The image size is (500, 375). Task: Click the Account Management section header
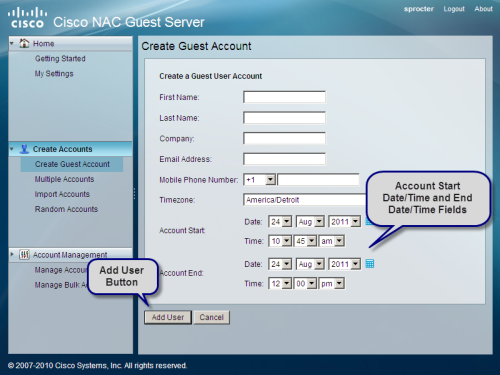pos(70,255)
